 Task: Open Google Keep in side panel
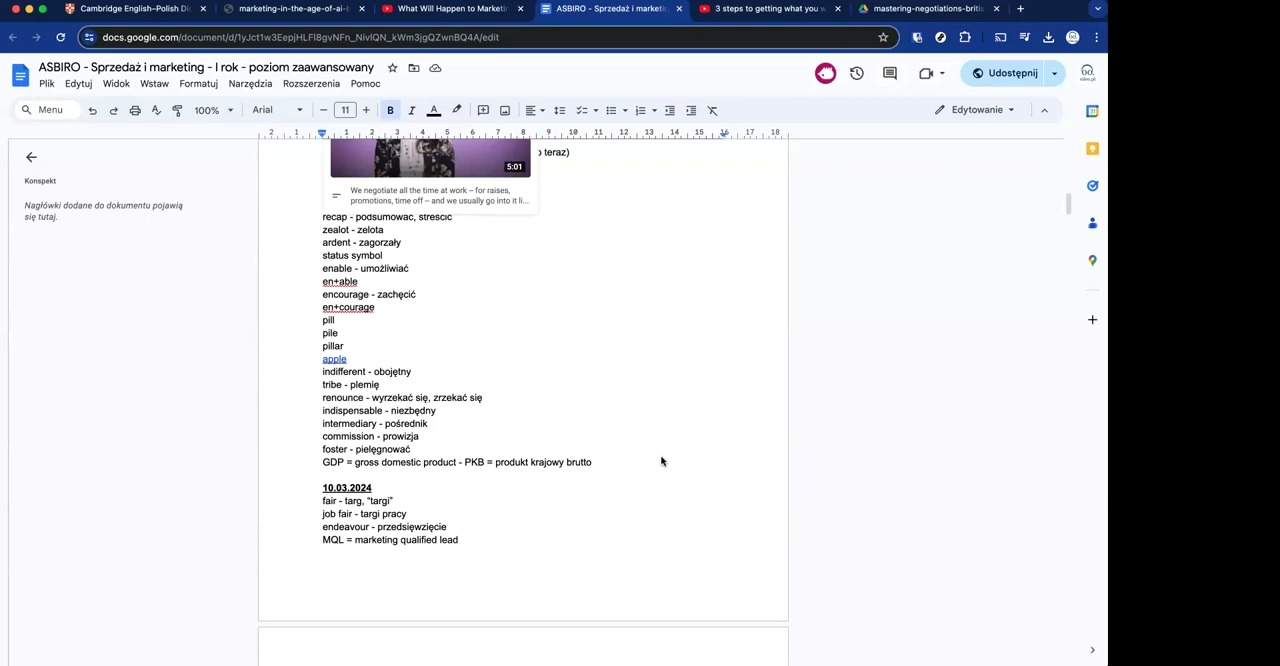(1092, 148)
